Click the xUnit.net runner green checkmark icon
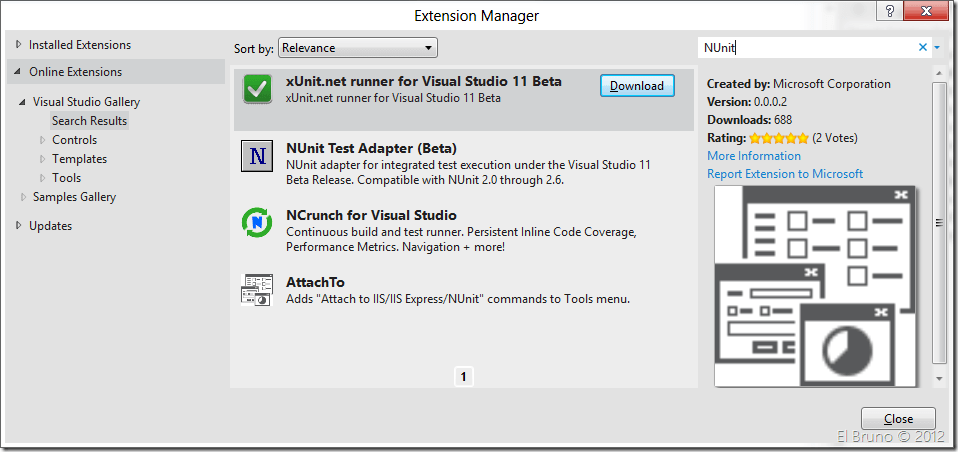 pos(257,89)
